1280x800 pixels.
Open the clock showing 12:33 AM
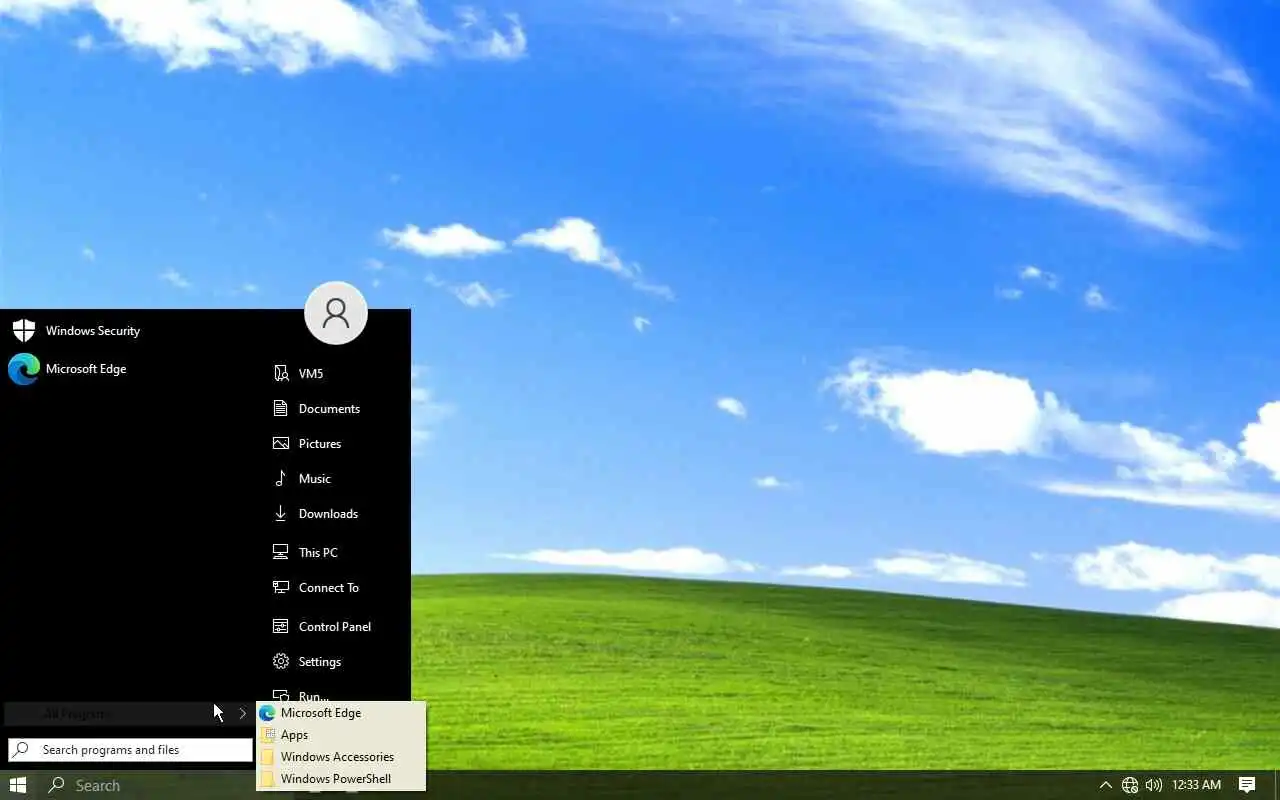[1197, 785]
